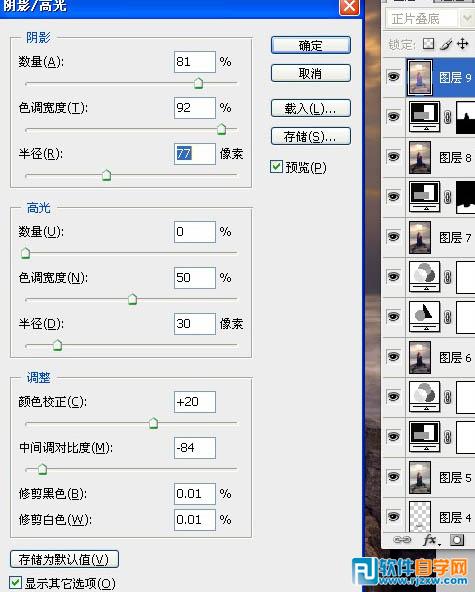475x592 pixels.
Task: Click the 载入(L)... load button
Action: pyautogui.click(x=311, y=108)
